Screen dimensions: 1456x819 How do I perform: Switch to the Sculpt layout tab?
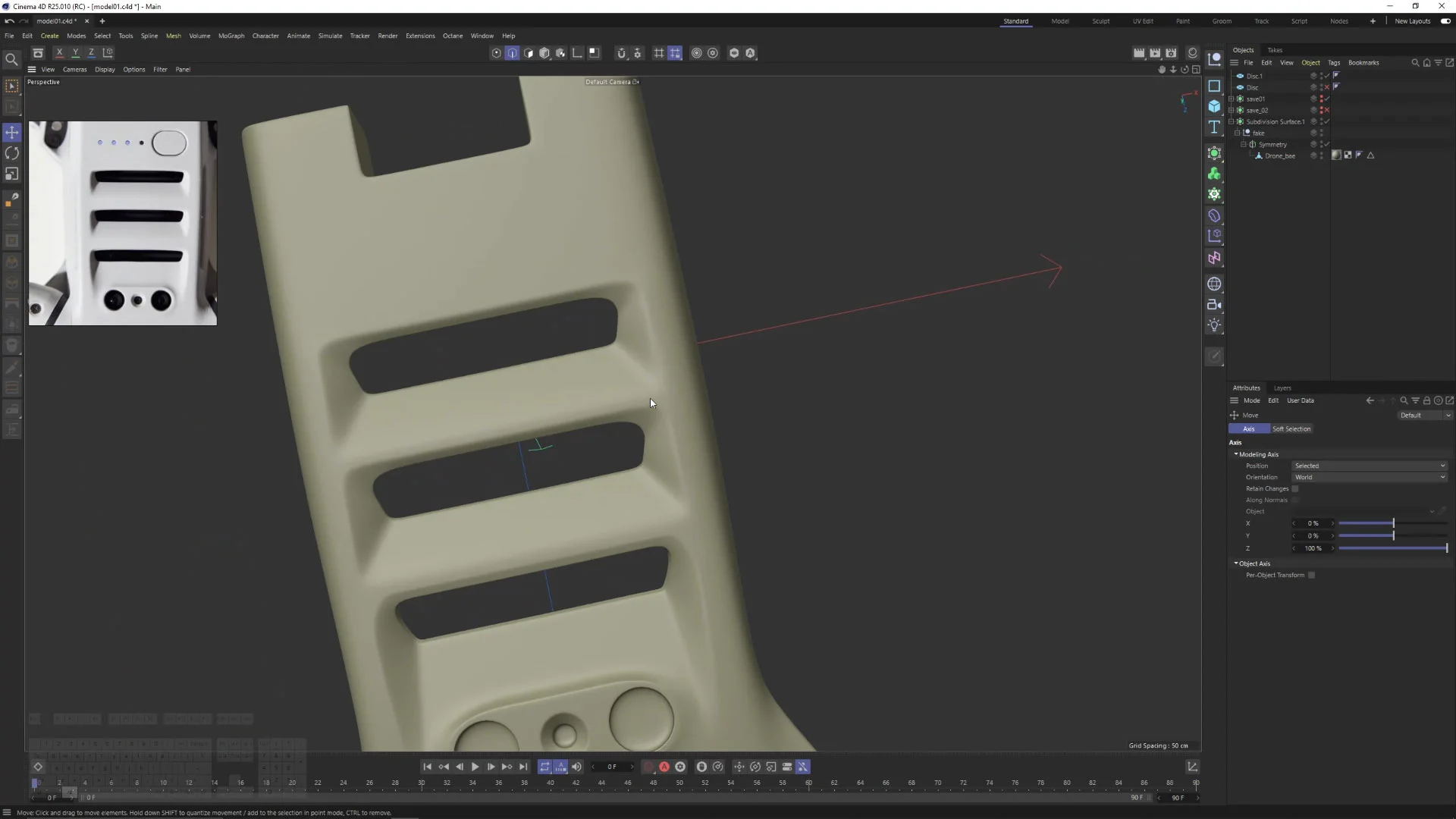[x=1100, y=21]
